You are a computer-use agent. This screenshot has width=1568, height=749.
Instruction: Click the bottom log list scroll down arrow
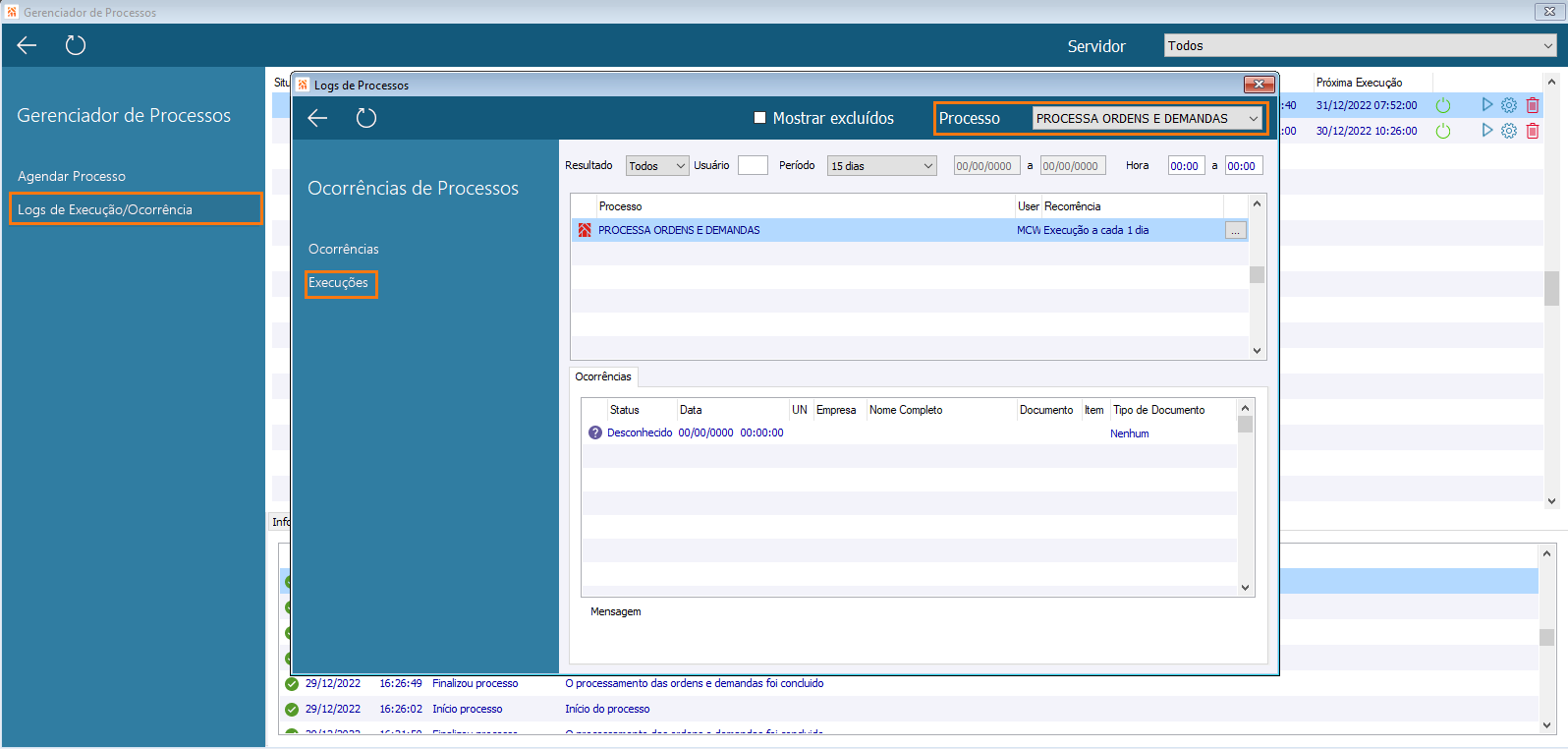tap(1546, 725)
